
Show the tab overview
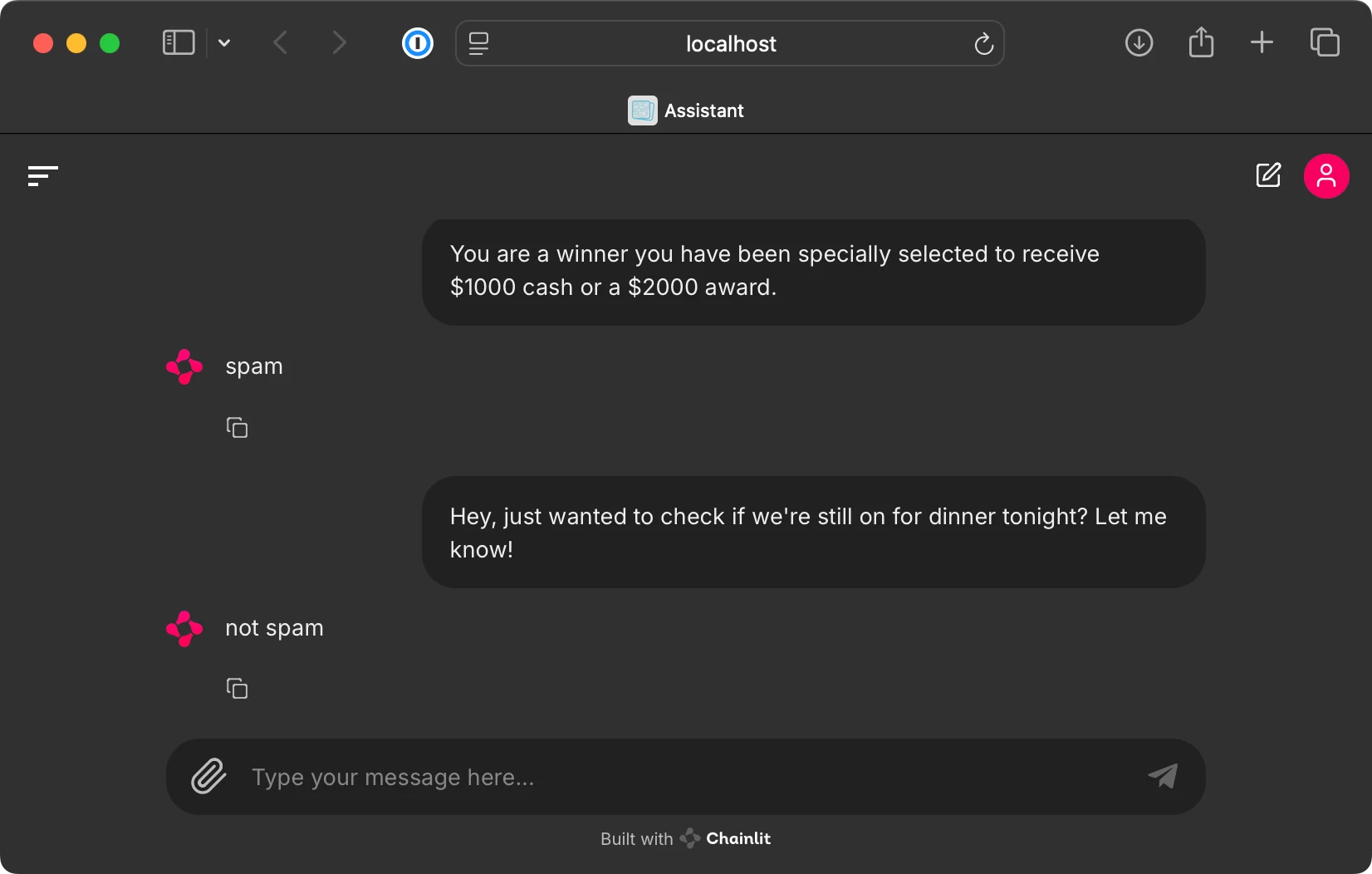(1325, 42)
